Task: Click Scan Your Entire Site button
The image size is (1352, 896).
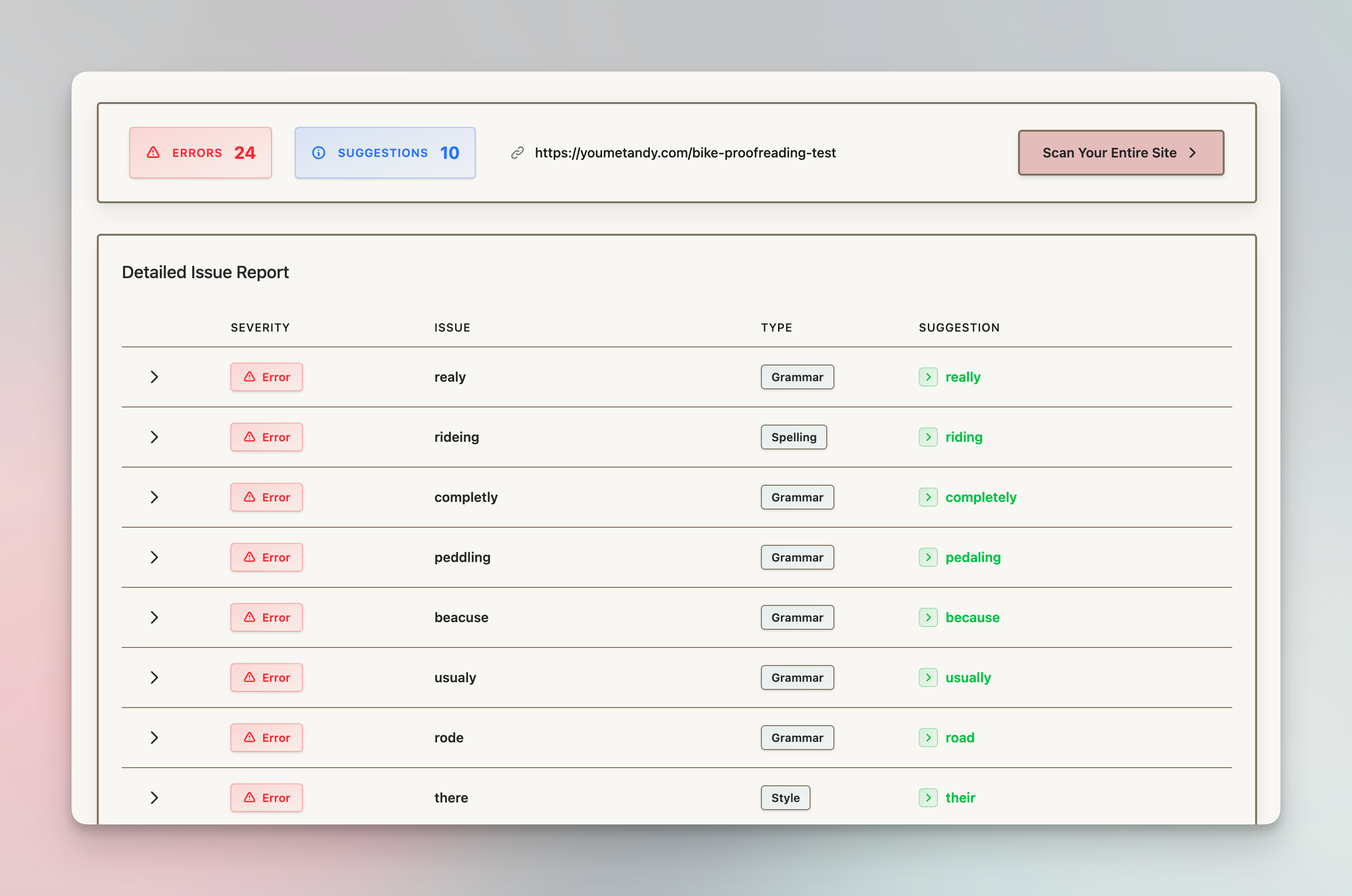Action: [x=1121, y=153]
